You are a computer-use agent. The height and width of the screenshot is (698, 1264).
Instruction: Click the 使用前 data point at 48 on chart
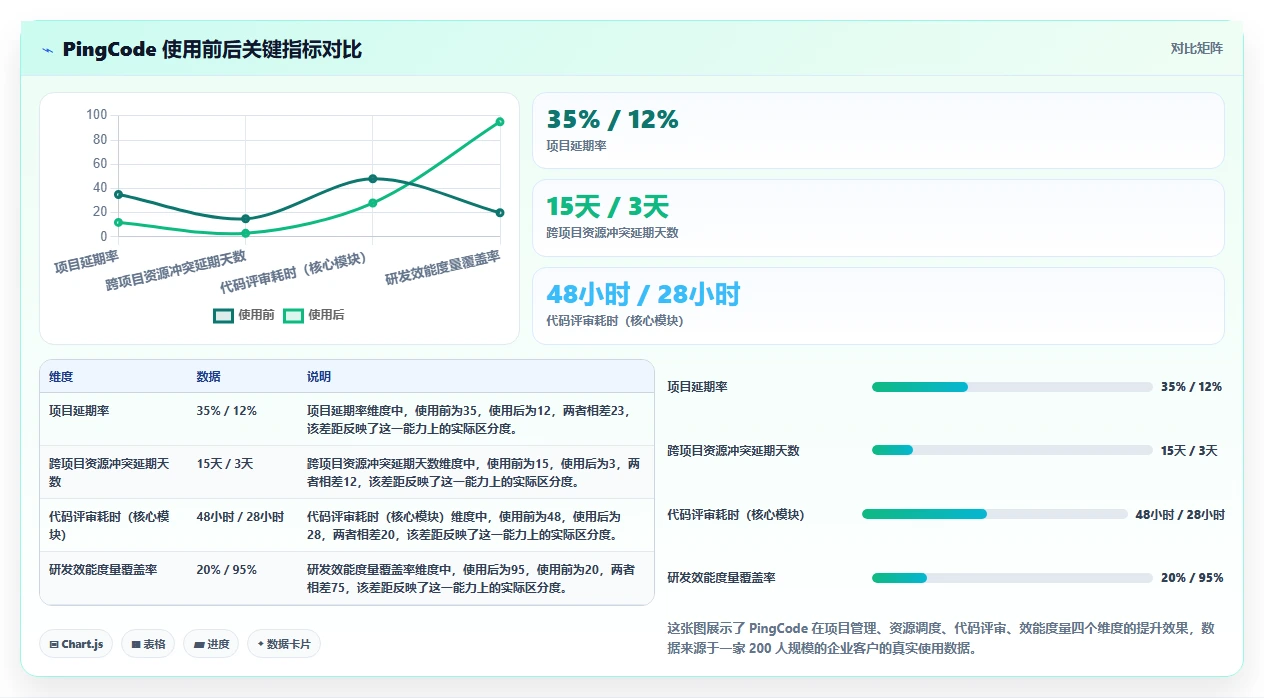(372, 179)
